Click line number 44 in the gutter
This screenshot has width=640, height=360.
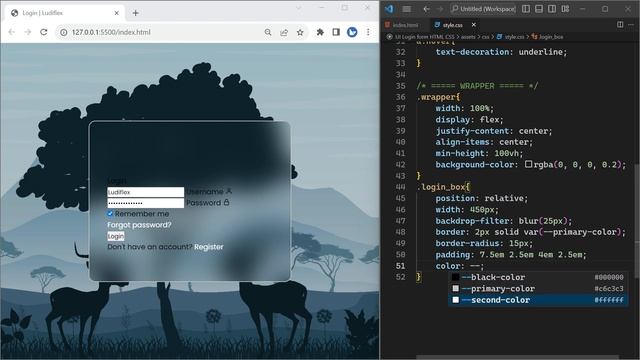pyautogui.click(x=400, y=187)
